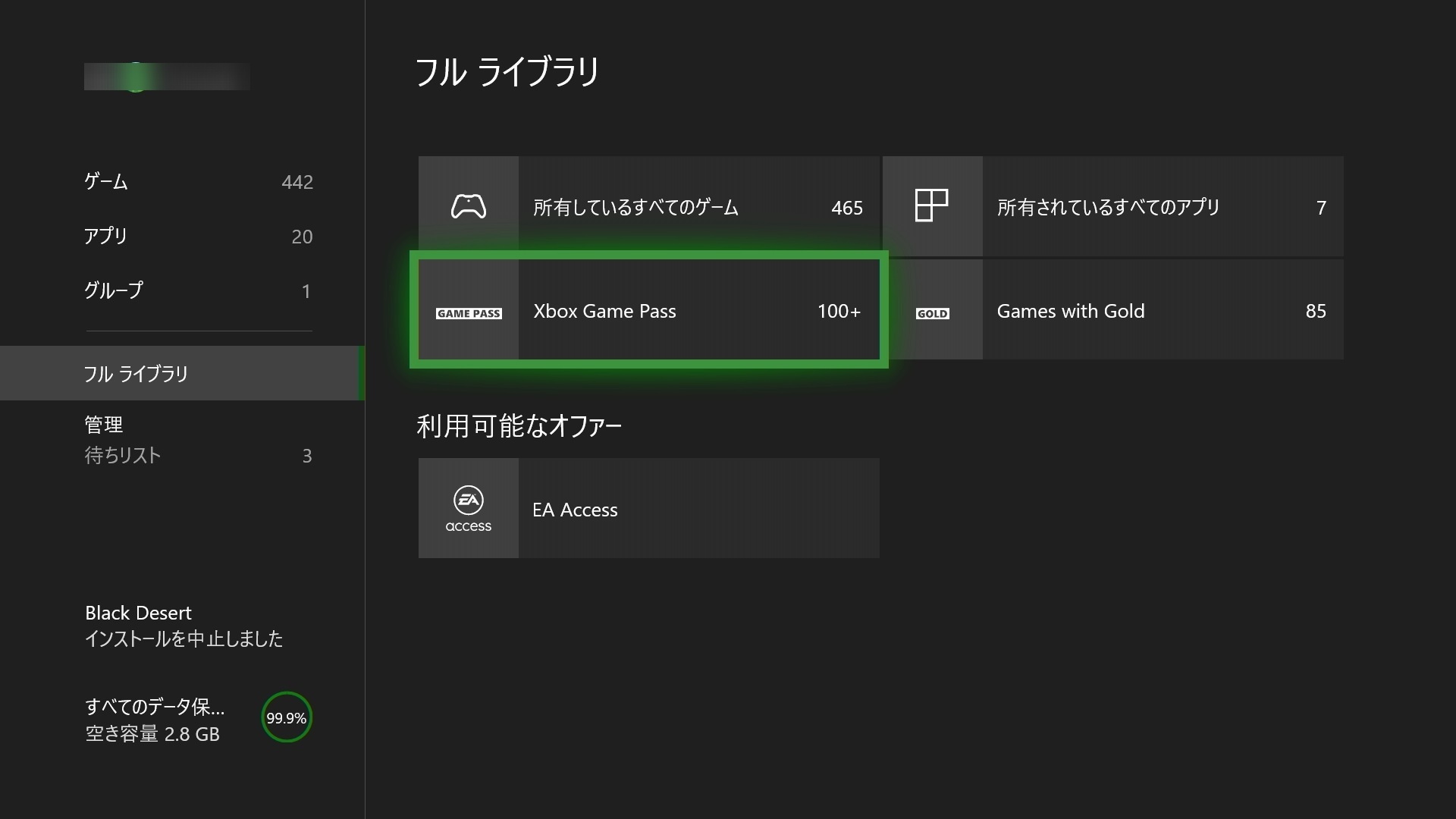Open the Games with Gold tile
This screenshot has width=1456, height=819.
(1160, 311)
